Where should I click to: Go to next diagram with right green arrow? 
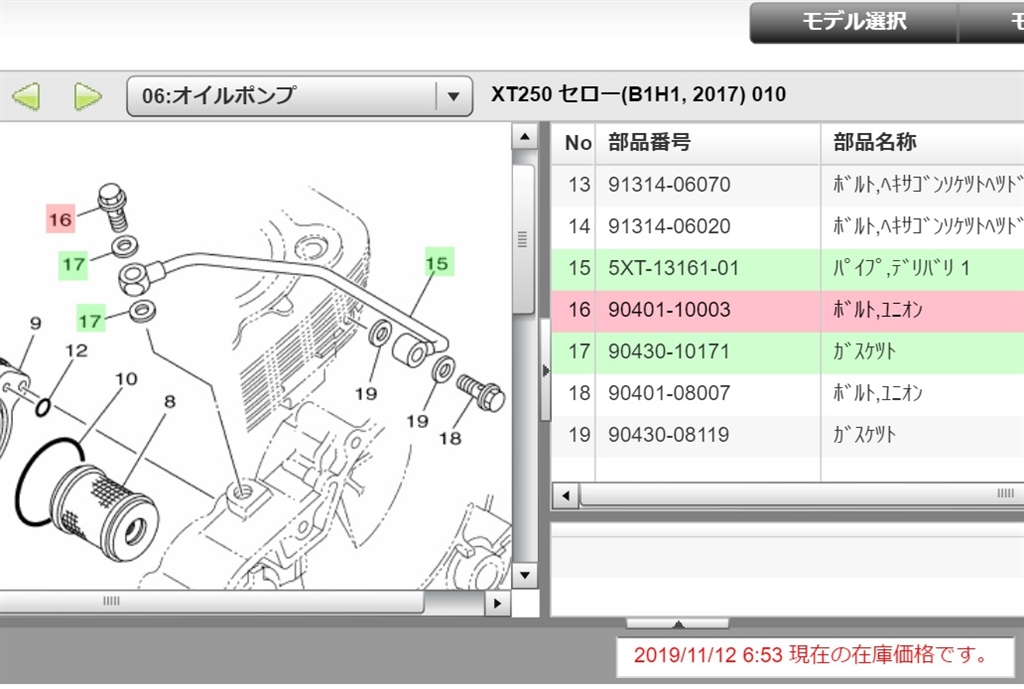coord(88,97)
